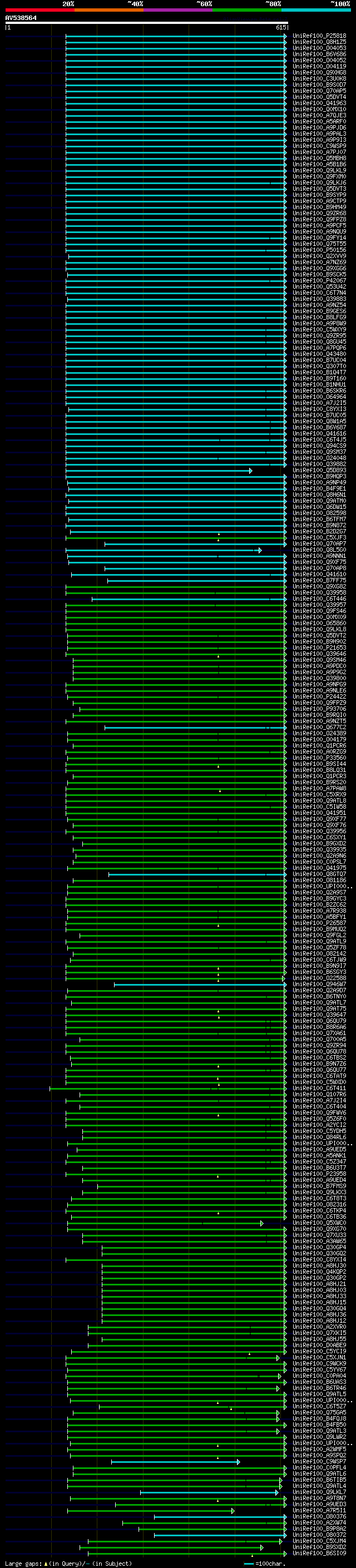Select the query name AV538564
The image size is (356, 1568).
tap(21, 18)
